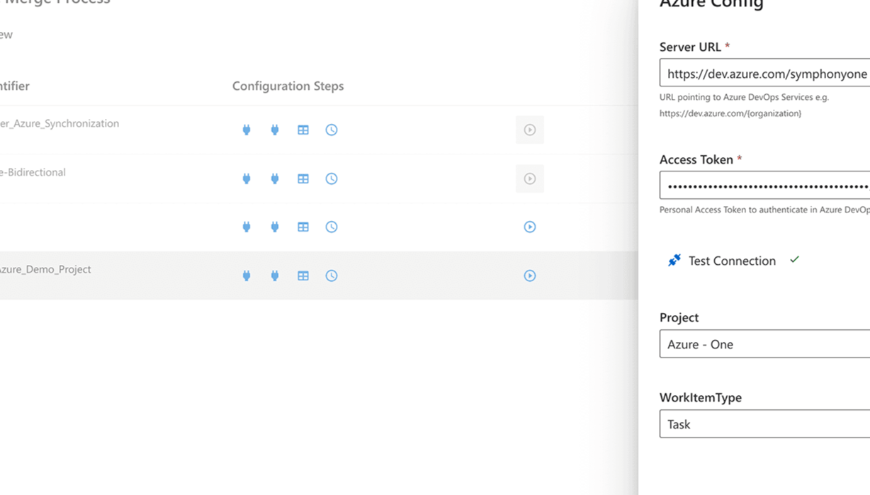Click into the Access Token field
The width and height of the screenshot is (870, 495).
pos(765,186)
